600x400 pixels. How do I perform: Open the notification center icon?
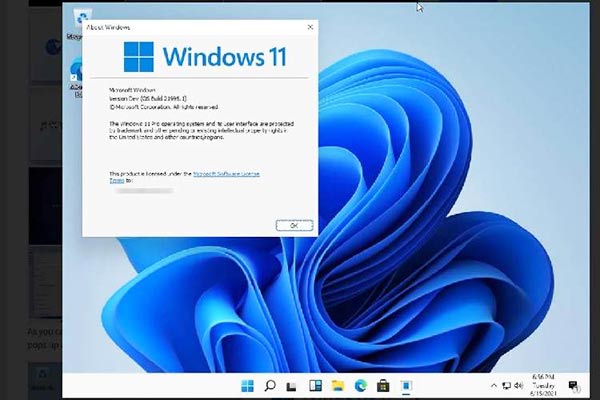[x=573, y=385]
